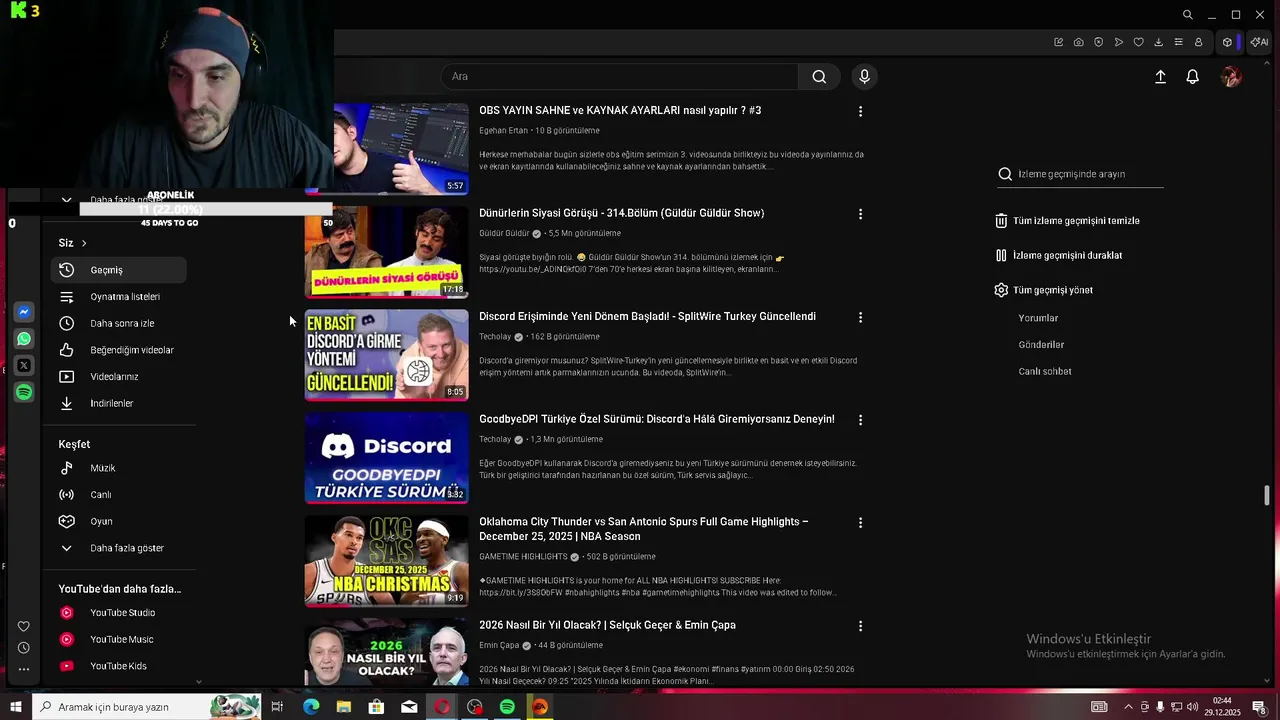
Task: Open sidebar history clock icon
Action: pyautogui.click(x=24, y=648)
